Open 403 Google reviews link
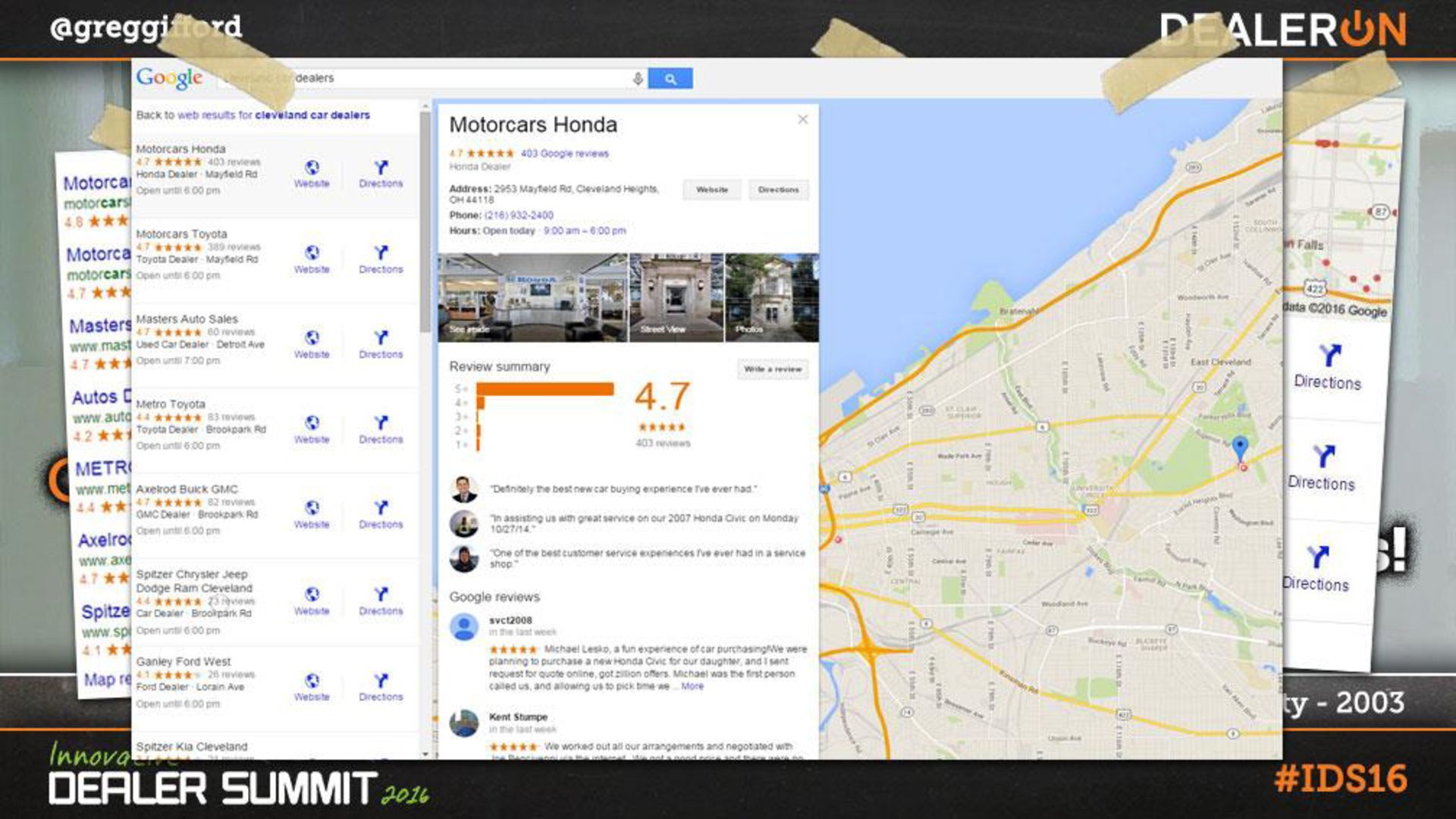This screenshot has width=1456, height=819. 565,153
